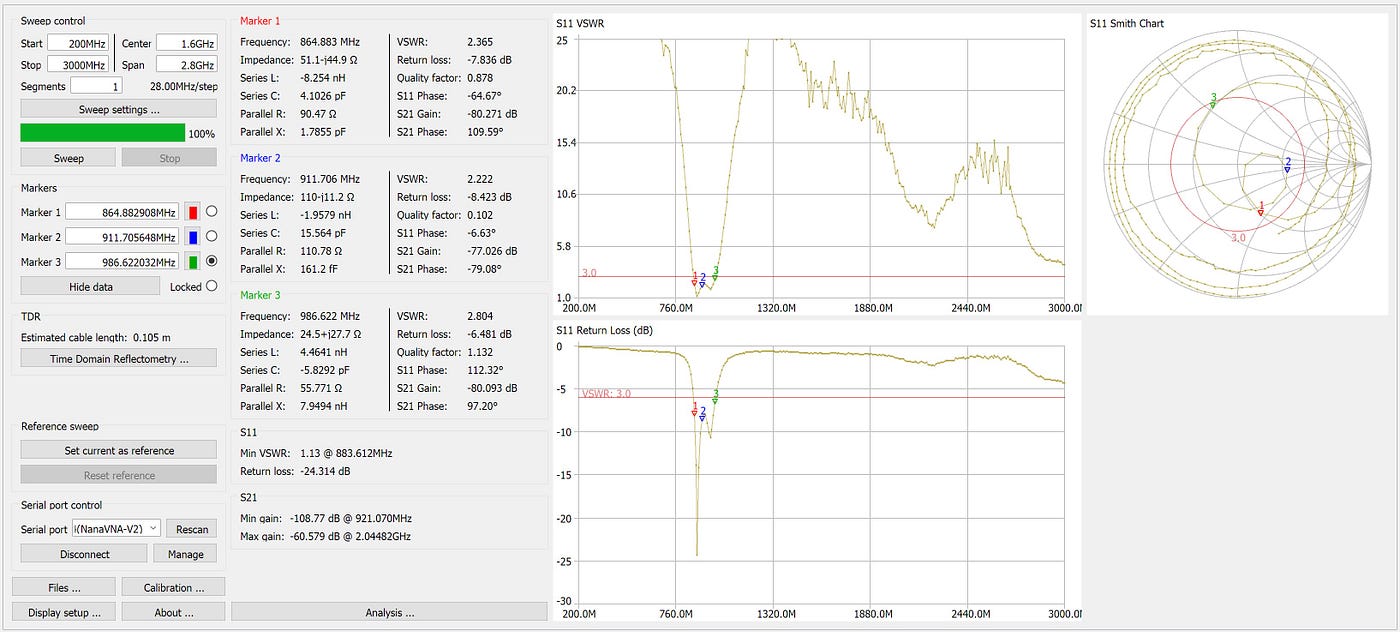Click marker 3 on Return Loss chart

(x=715, y=396)
